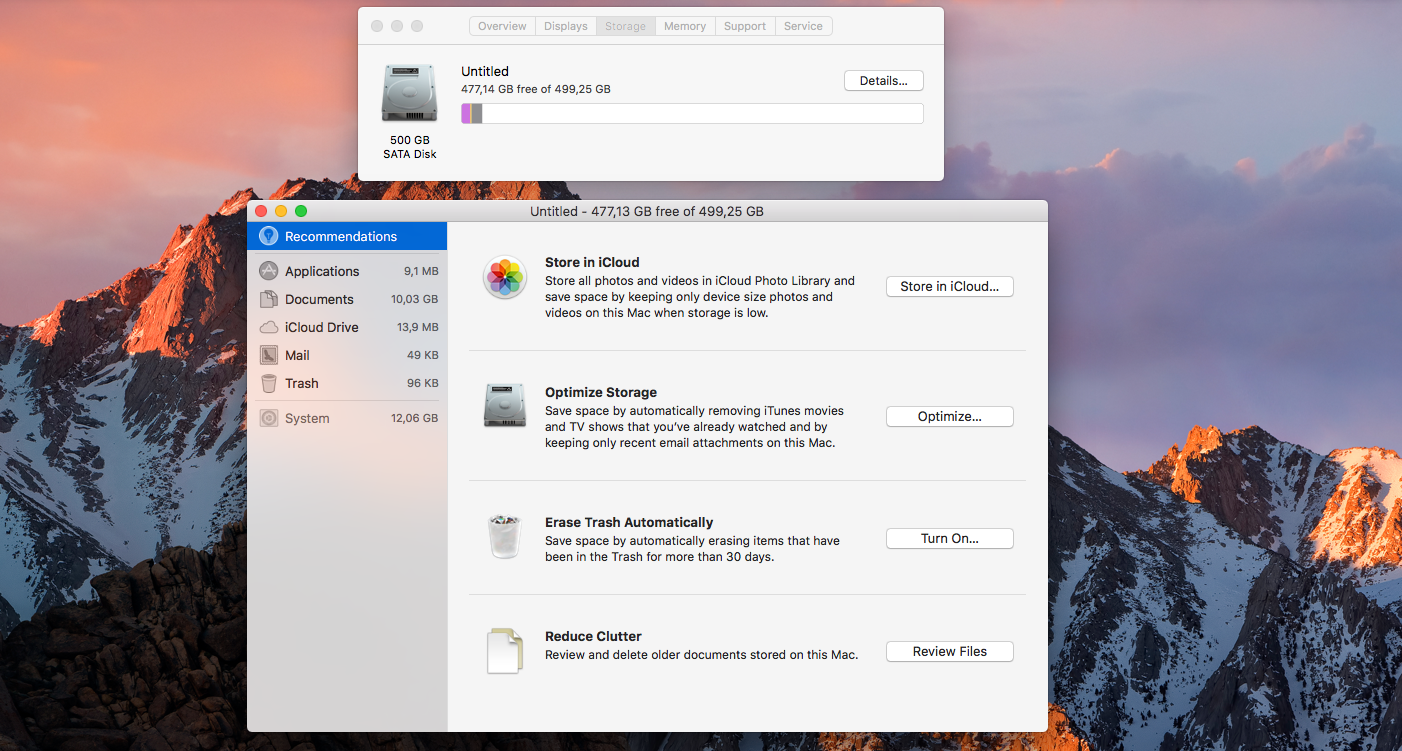Click the gray segment of storage bar
1402x751 pixels.
coord(477,114)
